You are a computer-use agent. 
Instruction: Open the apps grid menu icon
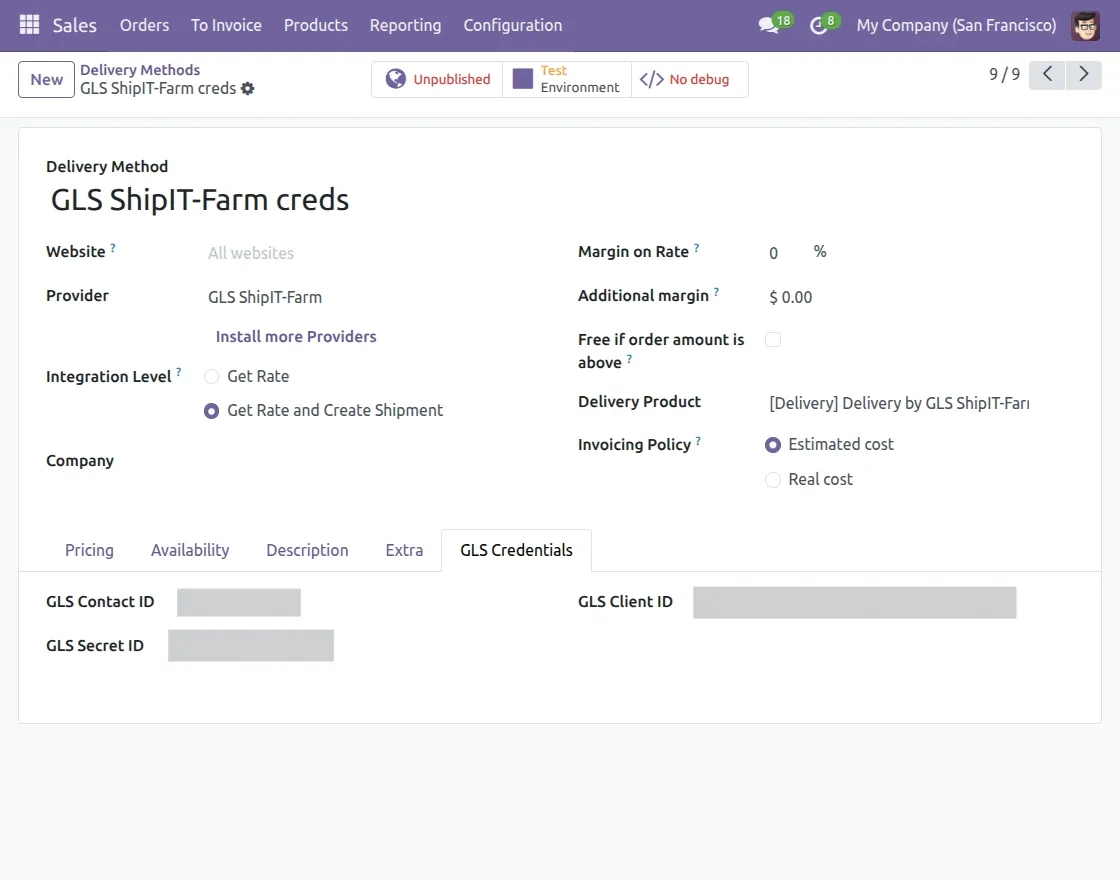29,25
